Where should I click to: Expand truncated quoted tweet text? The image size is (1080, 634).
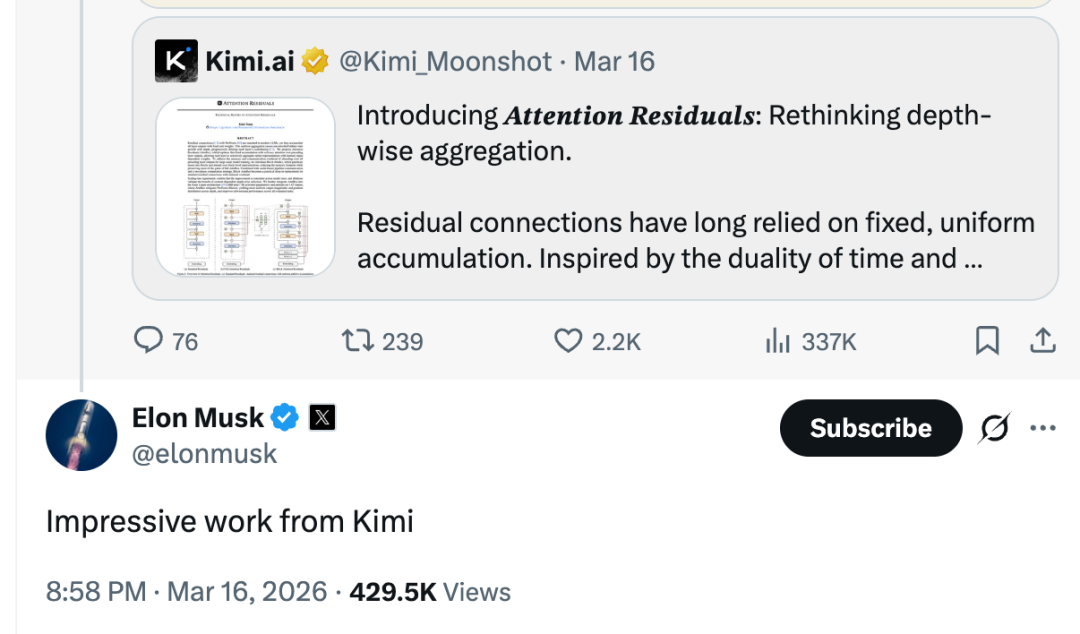click(x=971, y=260)
